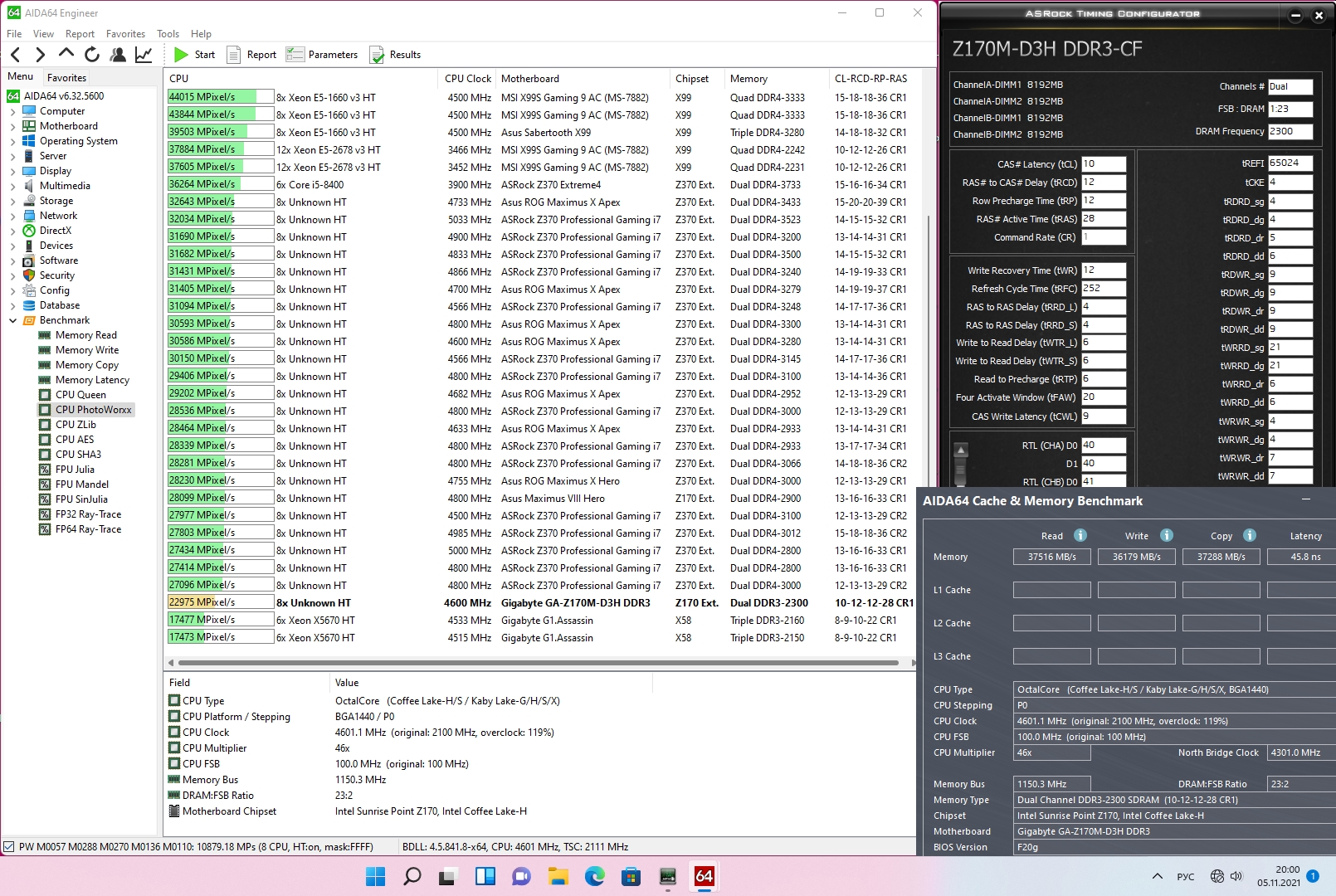1336x896 pixels.
Task: Open File Explorer from the taskbar
Action: [x=558, y=876]
